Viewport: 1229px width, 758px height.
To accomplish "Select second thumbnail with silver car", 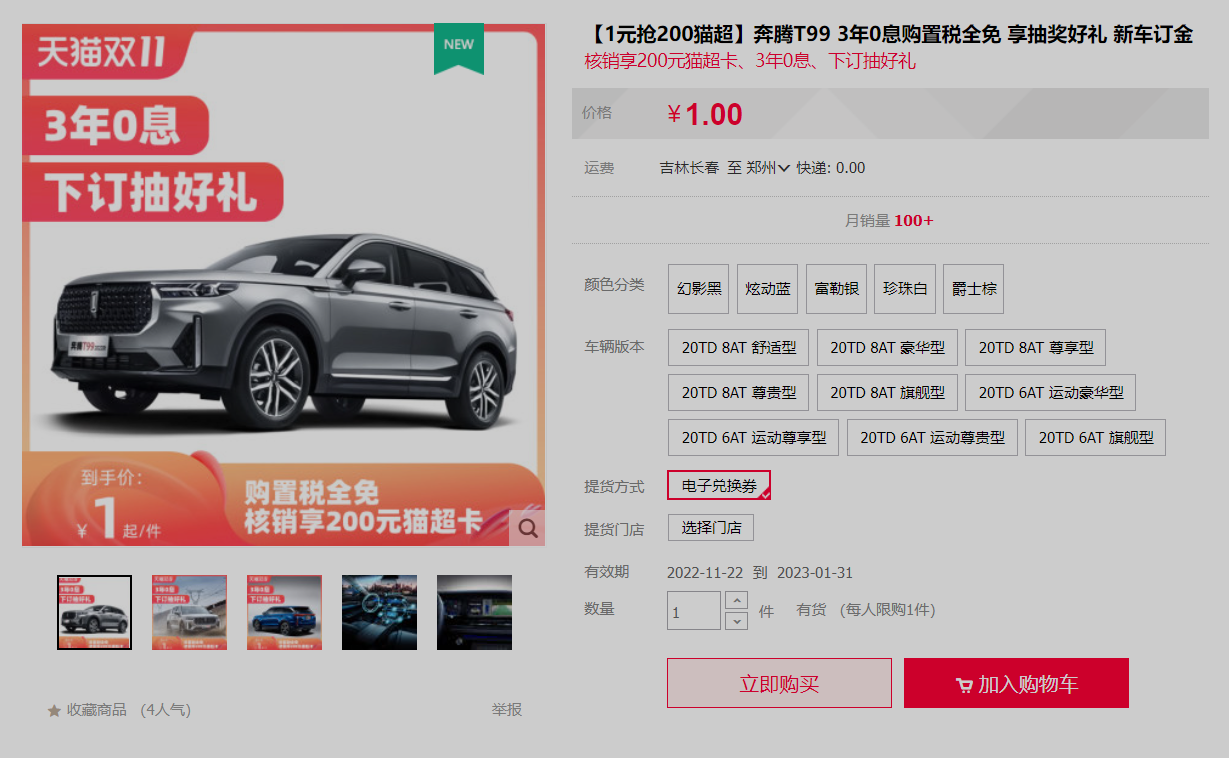I will 189,612.
